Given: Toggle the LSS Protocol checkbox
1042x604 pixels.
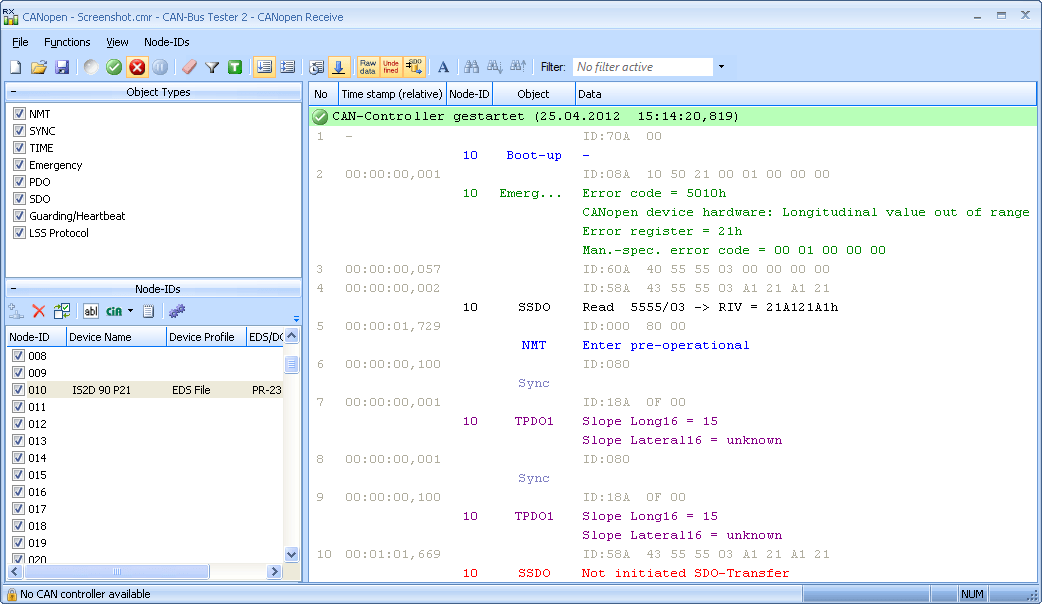Looking at the screenshot, I should [19, 233].
